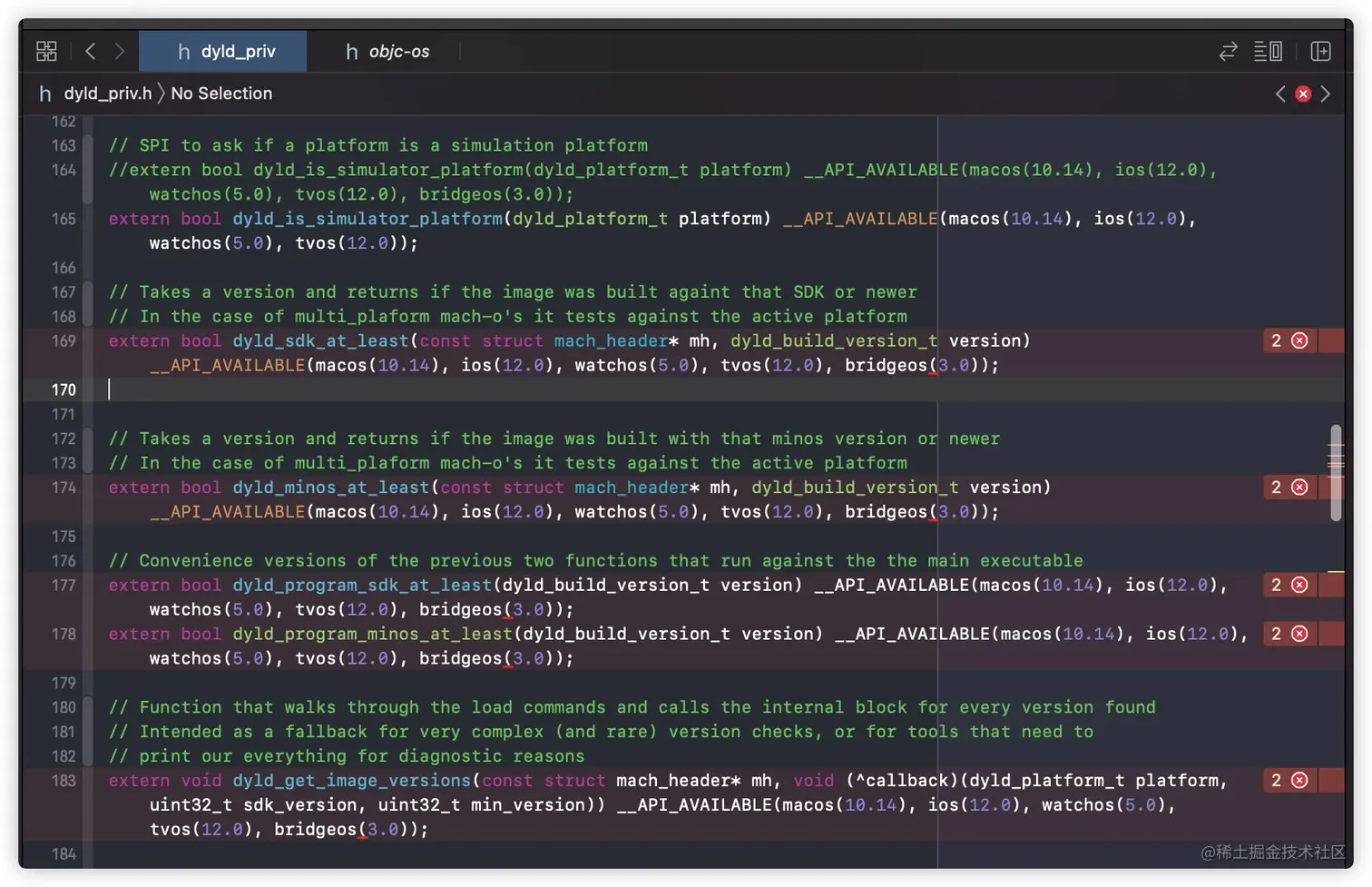This screenshot has height=887, width=1372.
Task: Jump to the previous issue
Action: (1280, 94)
